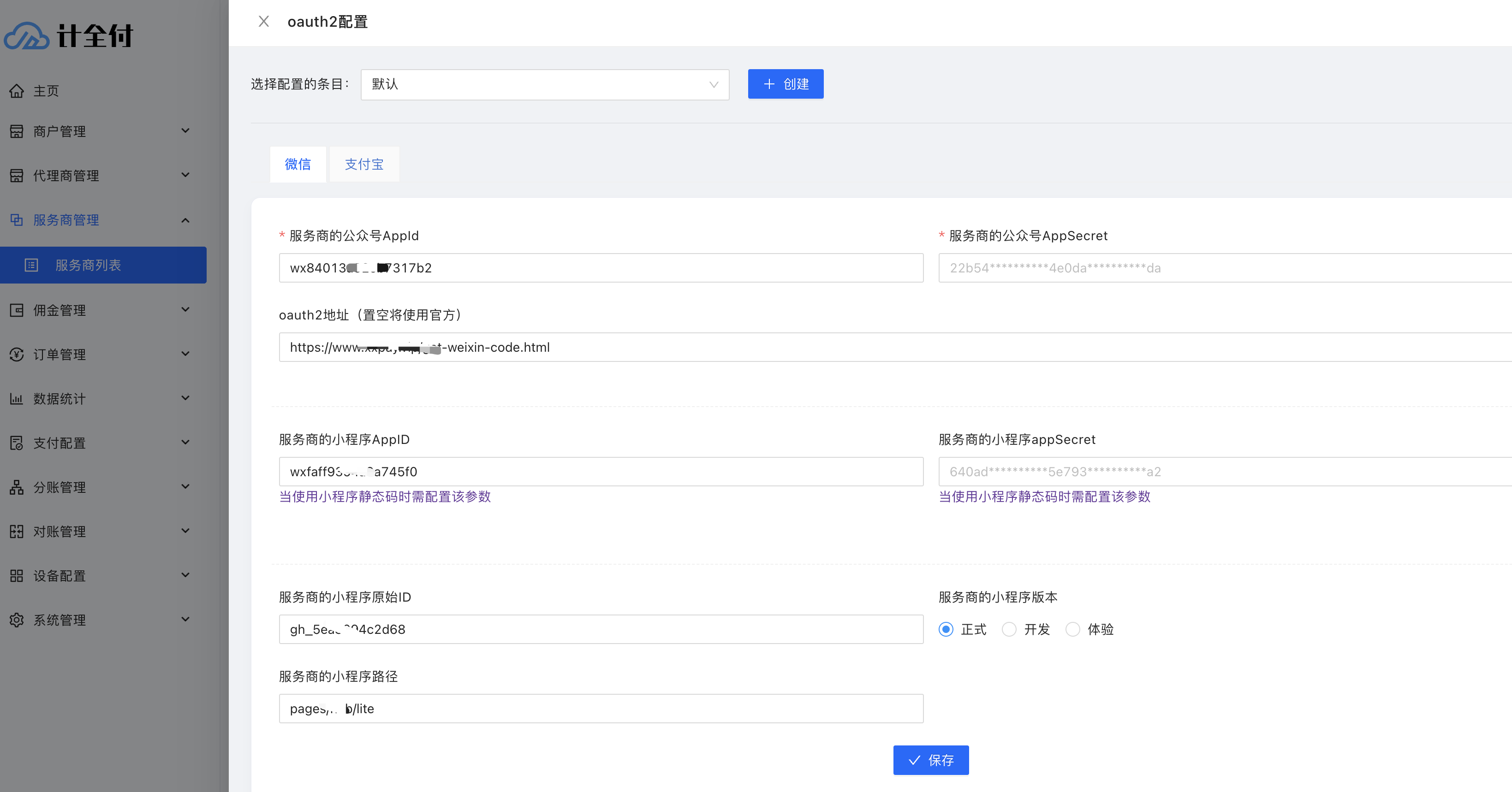Click the 商户管理 store icon
This screenshot has width=1512, height=792.
[17, 131]
